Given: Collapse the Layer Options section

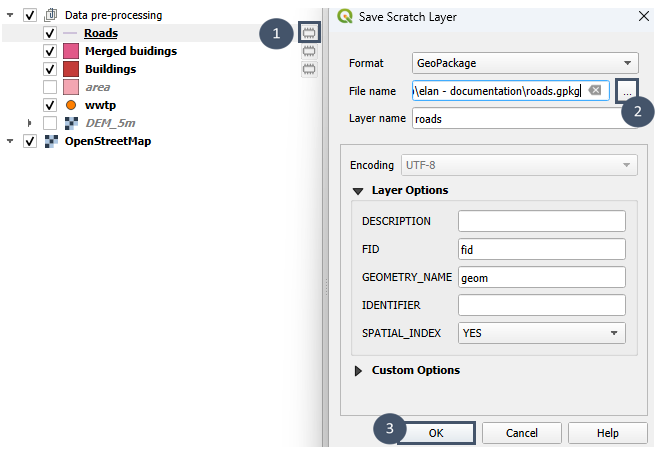Looking at the screenshot, I should click(358, 190).
